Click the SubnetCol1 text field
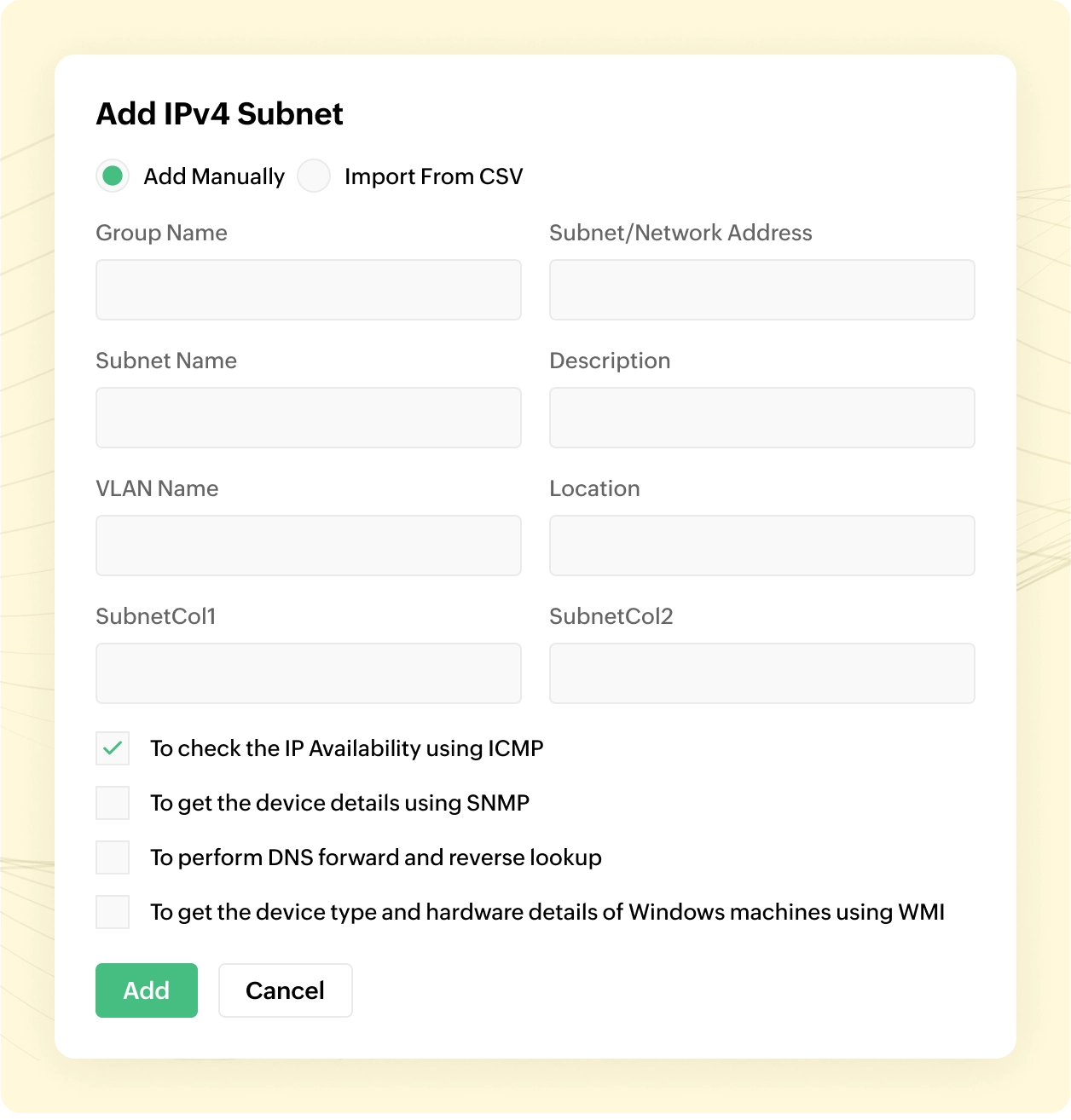The image size is (1071, 1120). click(x=309, y=673)
